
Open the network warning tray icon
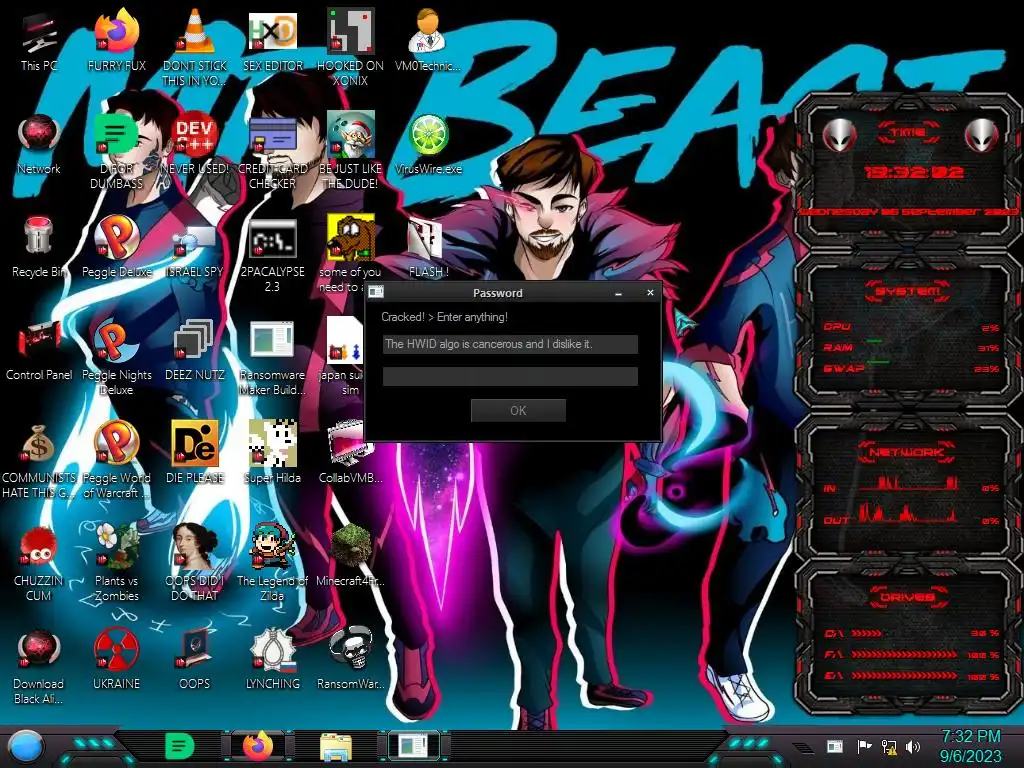pyautogui.click(x=889, y=746)
